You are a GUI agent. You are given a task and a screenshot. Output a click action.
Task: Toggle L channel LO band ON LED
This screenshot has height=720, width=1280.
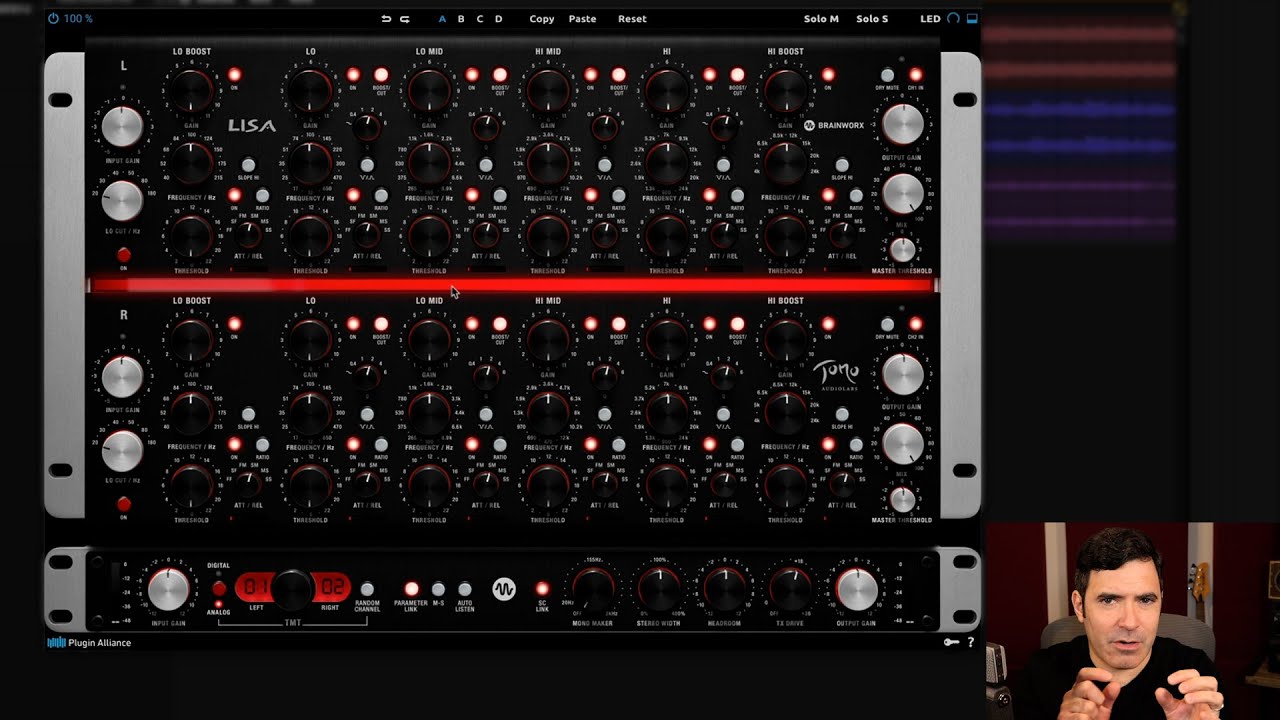pyautogui.click(x=353, y=75)
